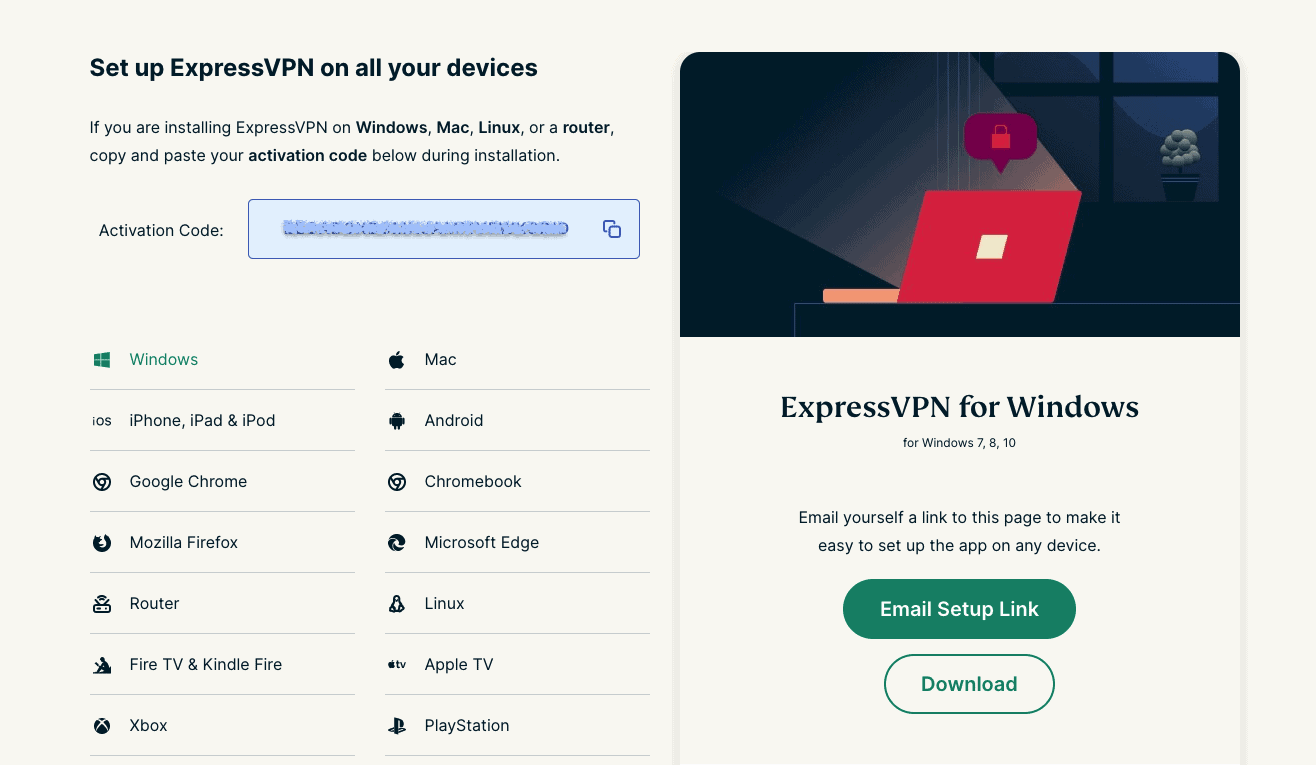1316x765 pixels.
Task: Select PlayStation setup option
Action: tap(517, 726)
